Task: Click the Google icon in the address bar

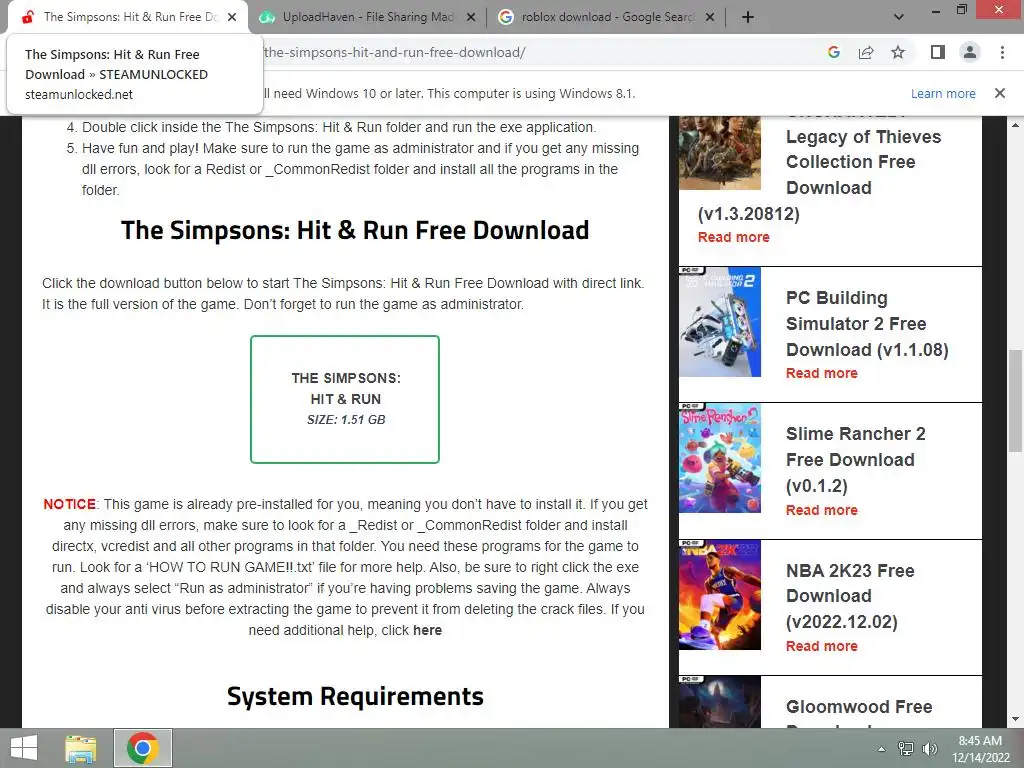Action: click(834, 52)
